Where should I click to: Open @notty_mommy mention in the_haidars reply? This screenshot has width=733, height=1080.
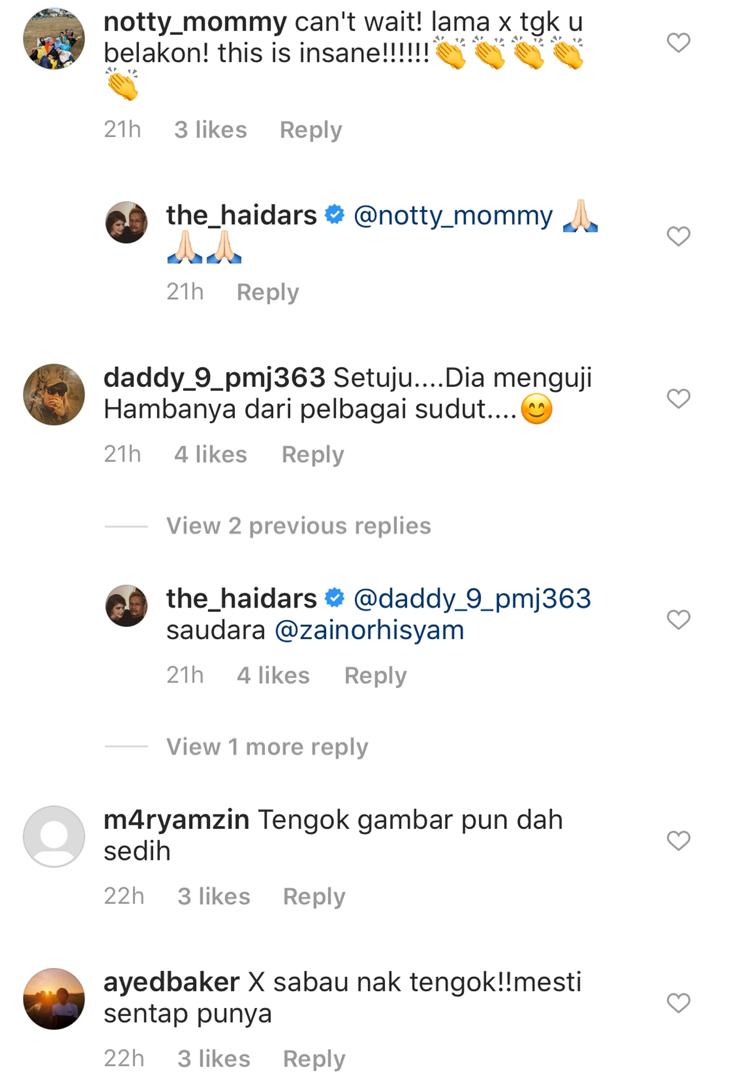click(x=453, y=216)
